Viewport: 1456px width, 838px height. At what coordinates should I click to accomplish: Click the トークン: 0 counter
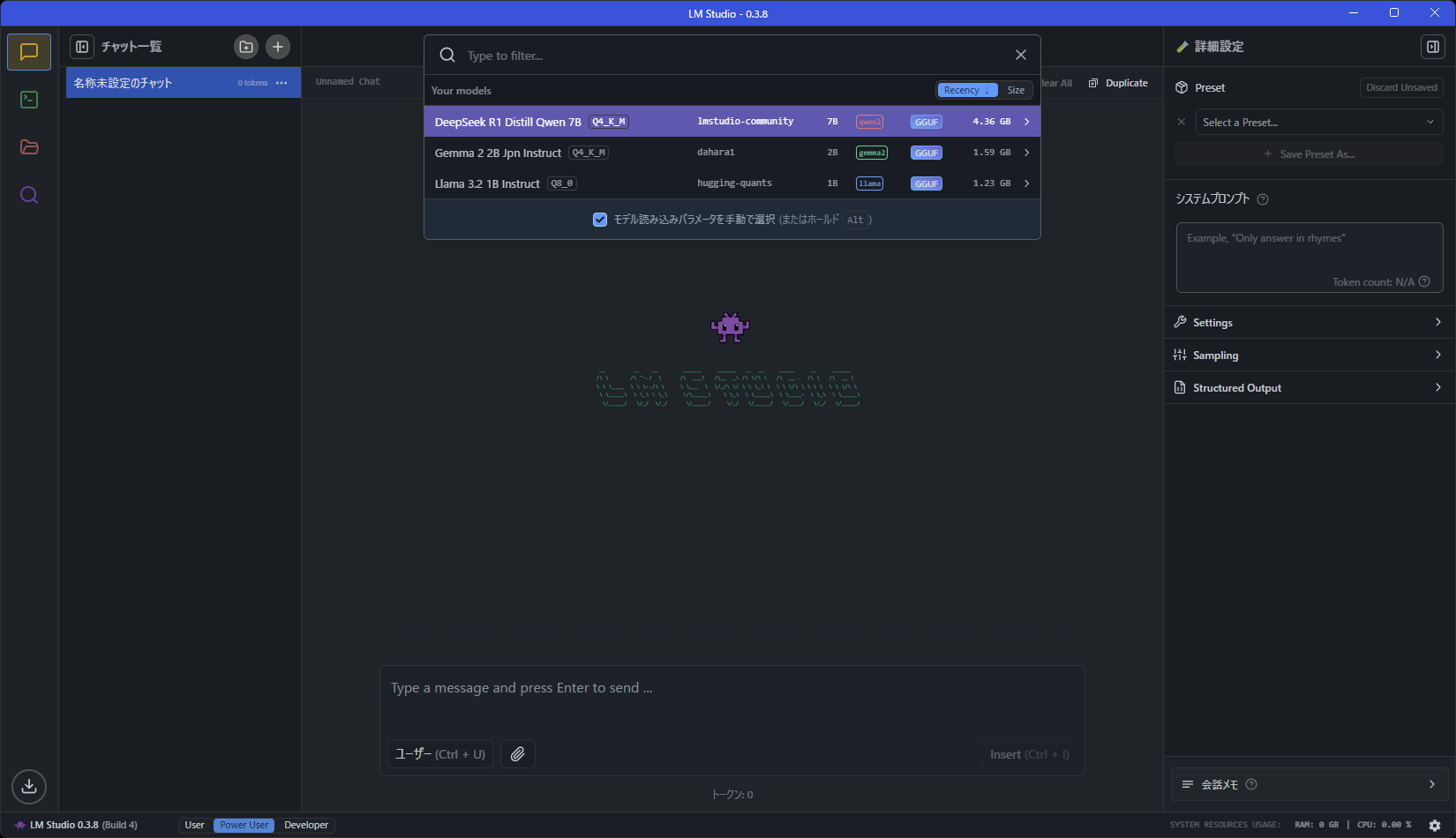[732, 795]
